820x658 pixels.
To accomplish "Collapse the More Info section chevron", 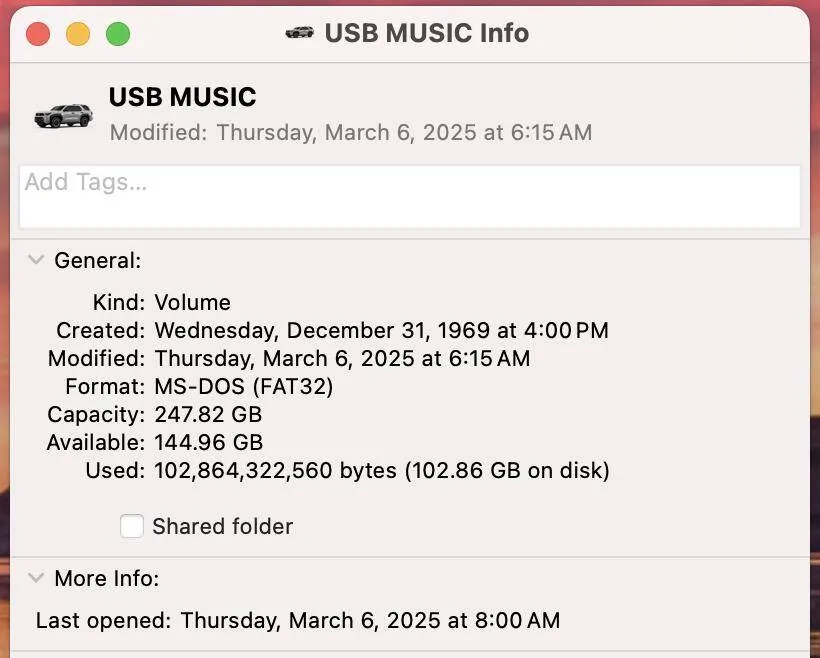I will tap(36, 578).
